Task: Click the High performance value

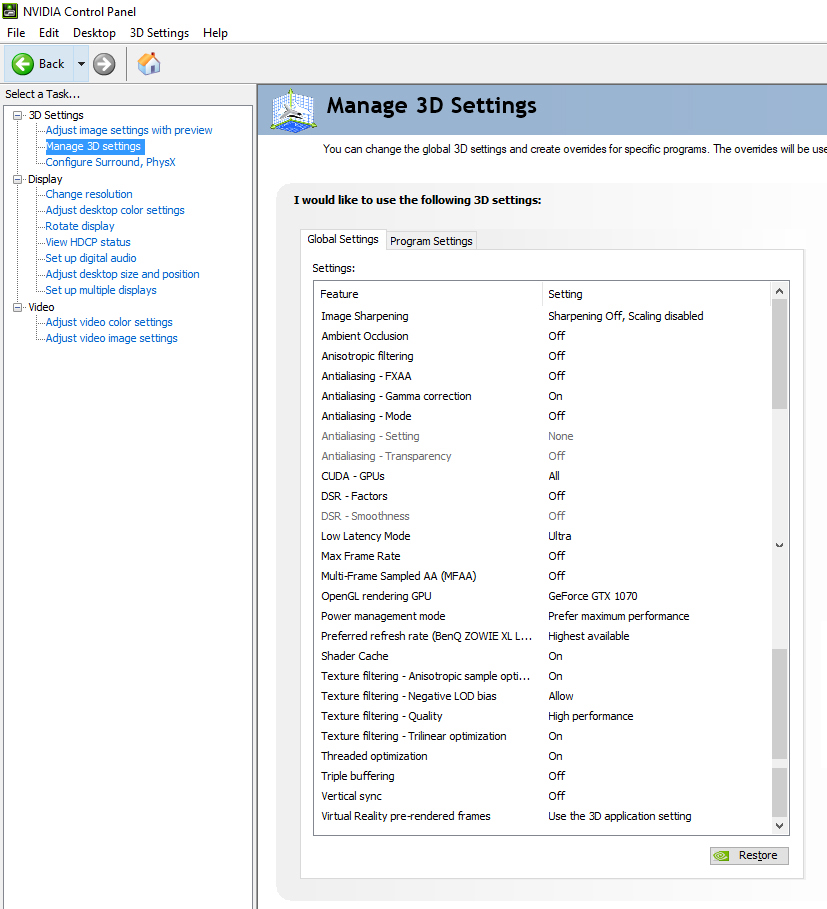Action: pos(591,717)
